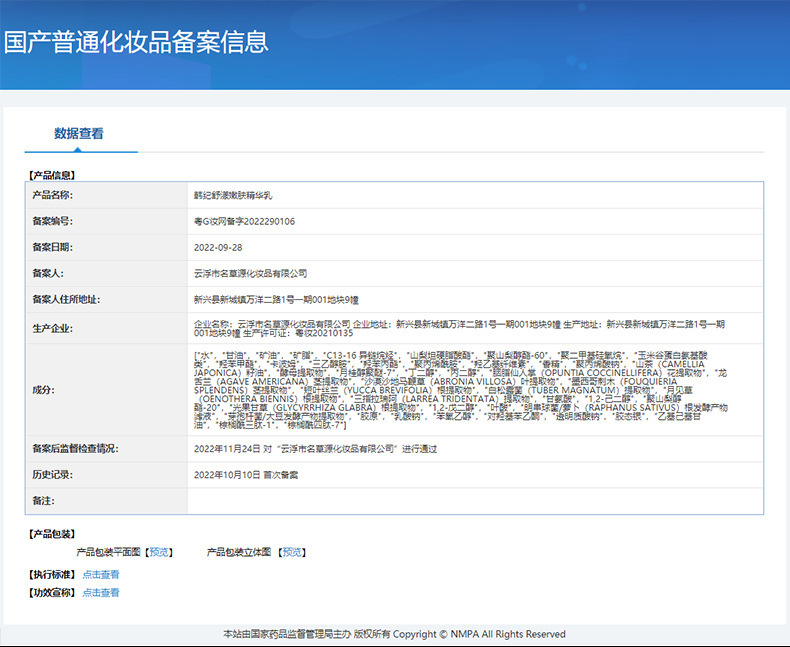Open the 数据查看 tab
790x647 pixels.
[79, 133]
